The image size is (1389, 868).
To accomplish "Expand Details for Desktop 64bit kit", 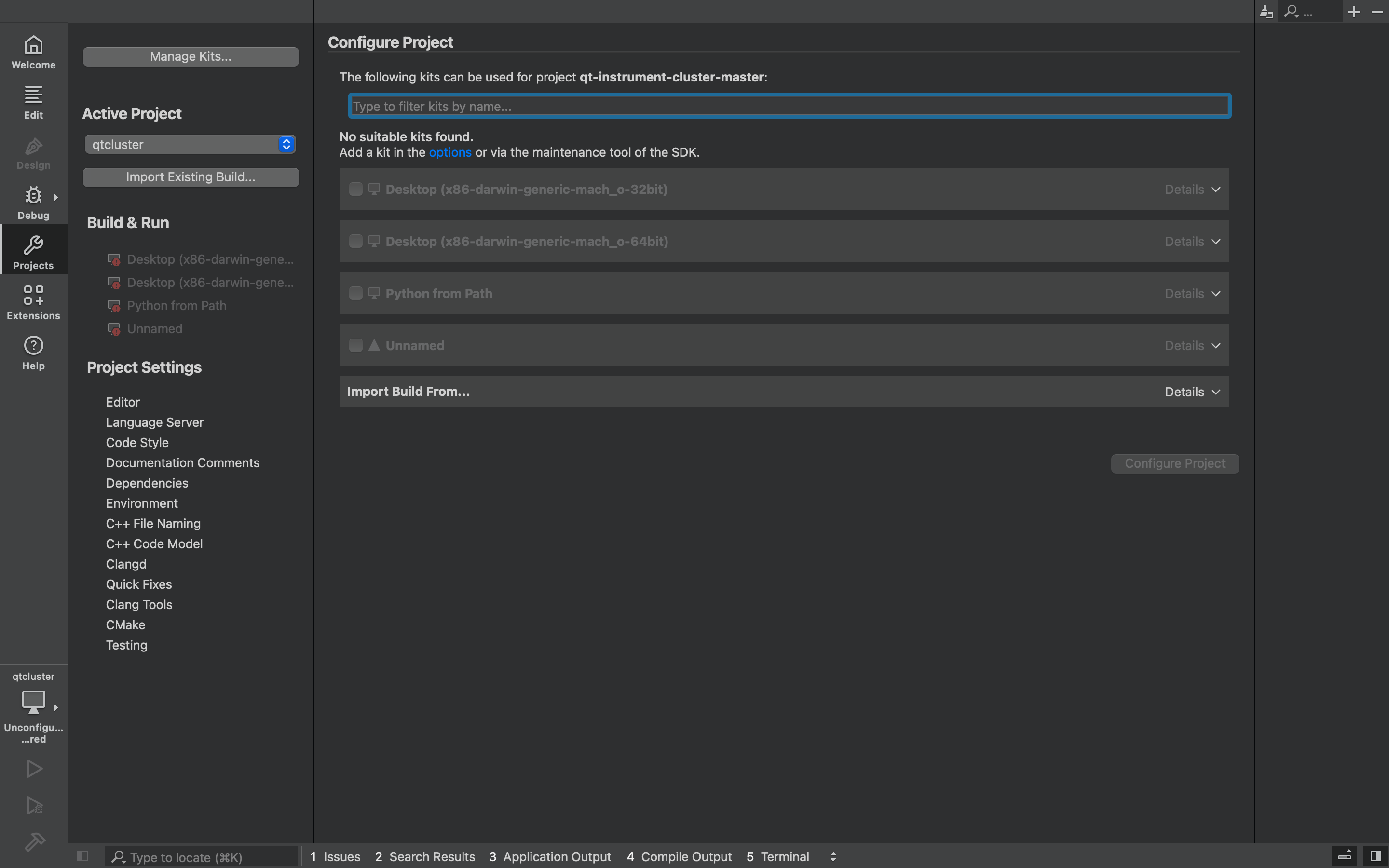I will click(1192, 242).
